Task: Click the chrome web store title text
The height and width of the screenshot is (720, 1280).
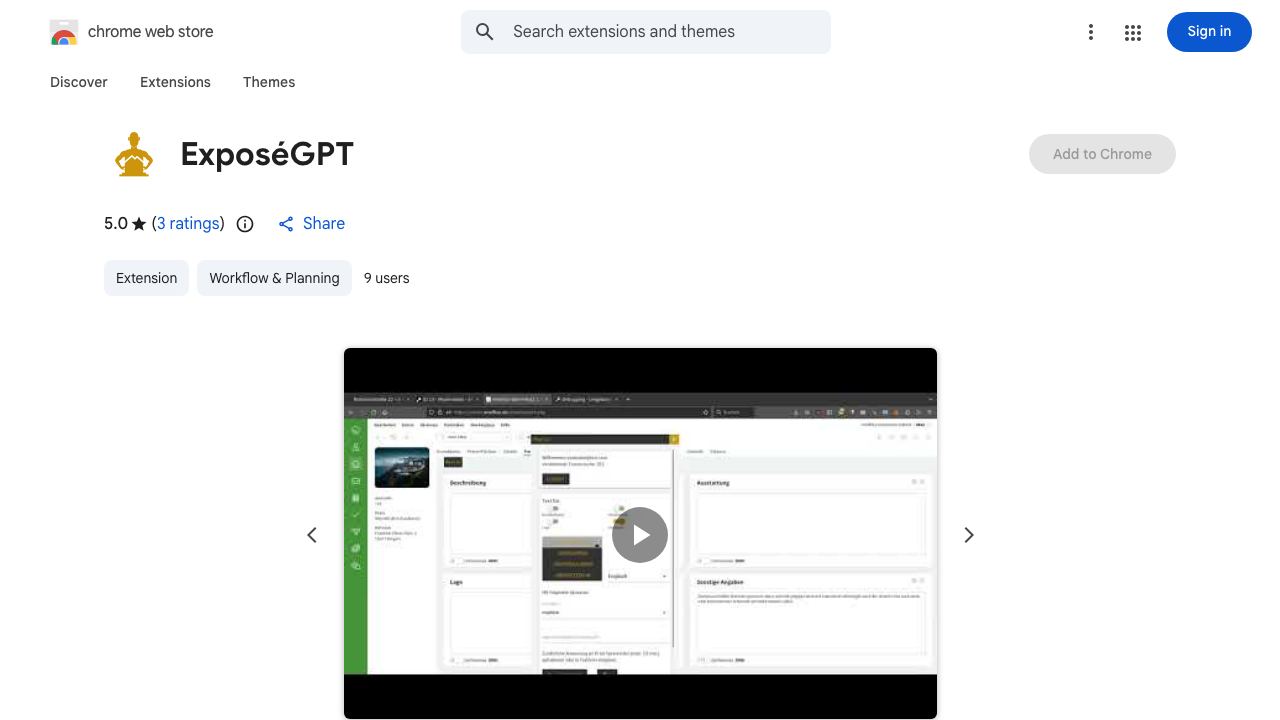Action: coord(151,32)
